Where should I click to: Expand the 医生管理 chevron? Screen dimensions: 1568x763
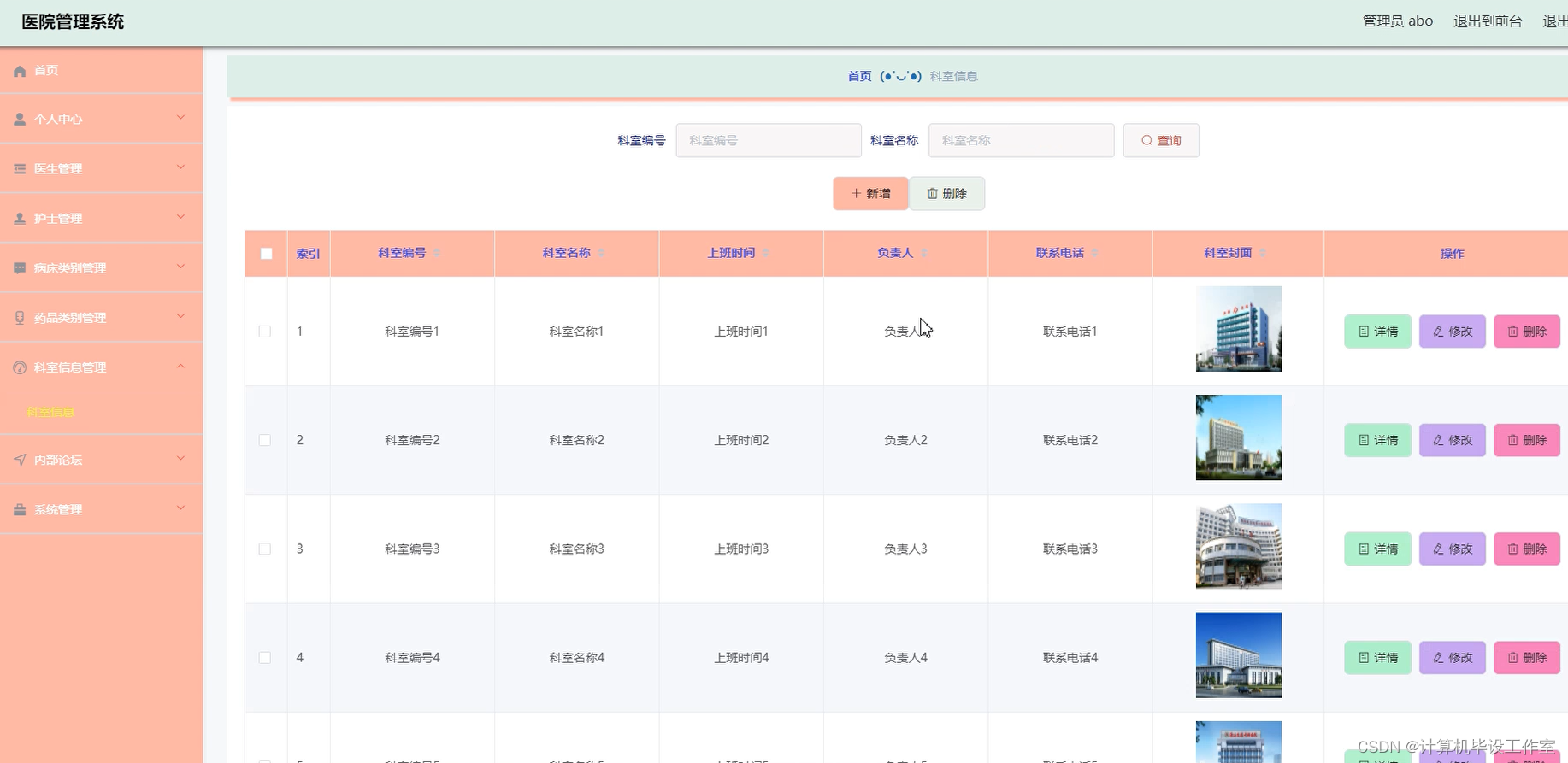pos(180,167)
